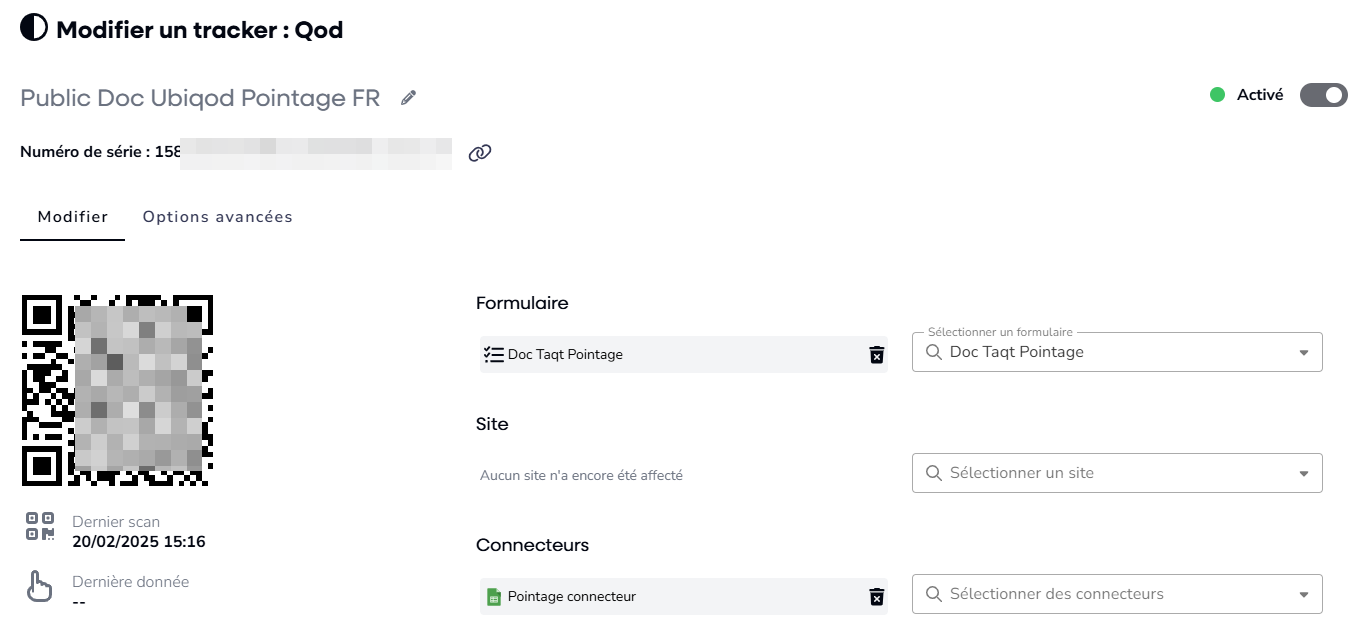Switch to the Options avancées tab
This screenshot has width=1360, height=626.
click(217, 217)
